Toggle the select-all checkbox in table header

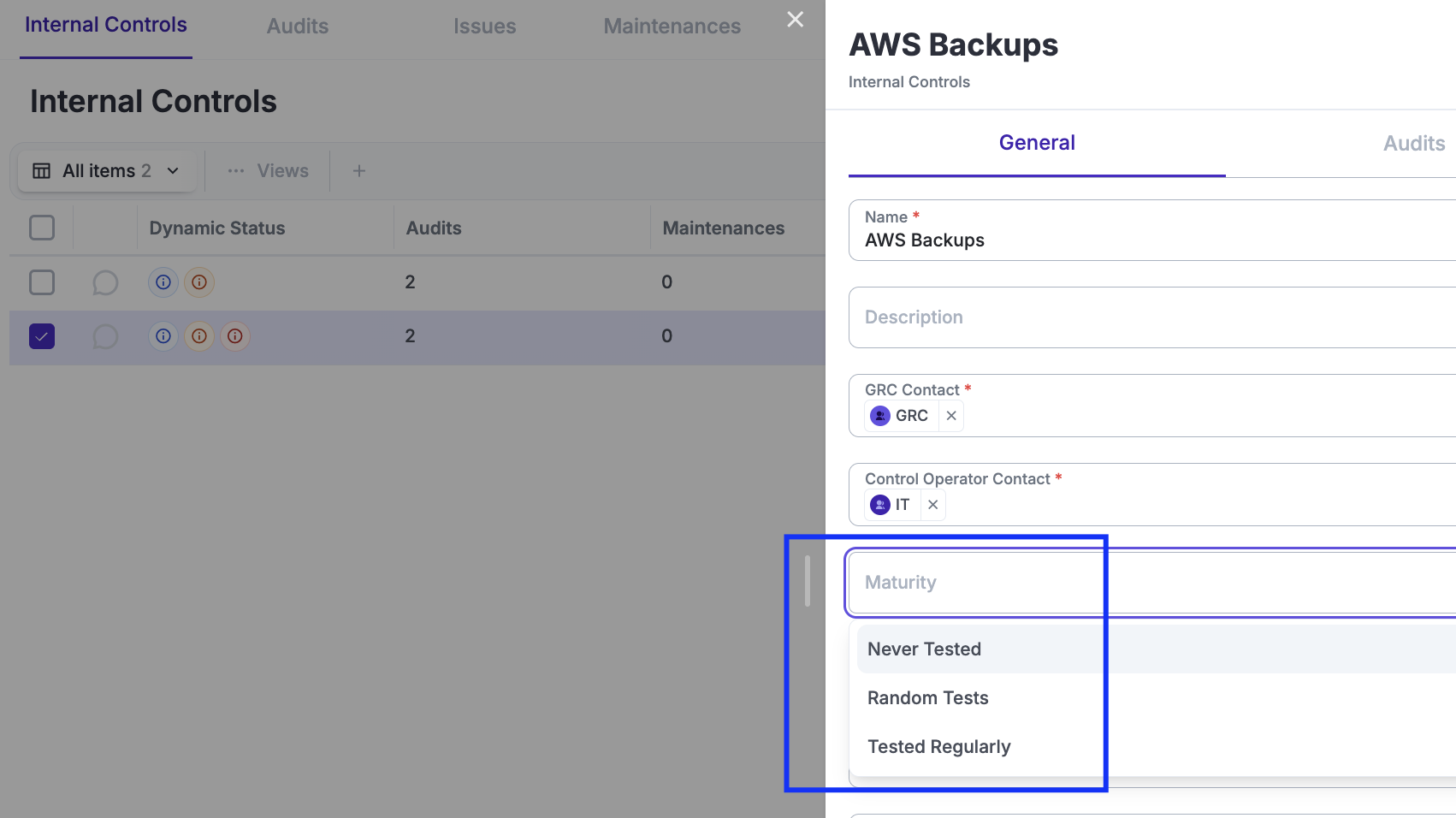(x=42, y=228)
